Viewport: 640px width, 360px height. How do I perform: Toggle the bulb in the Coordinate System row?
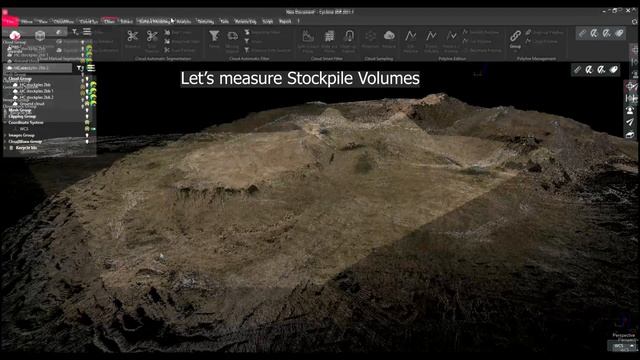[x=87, y=122]
